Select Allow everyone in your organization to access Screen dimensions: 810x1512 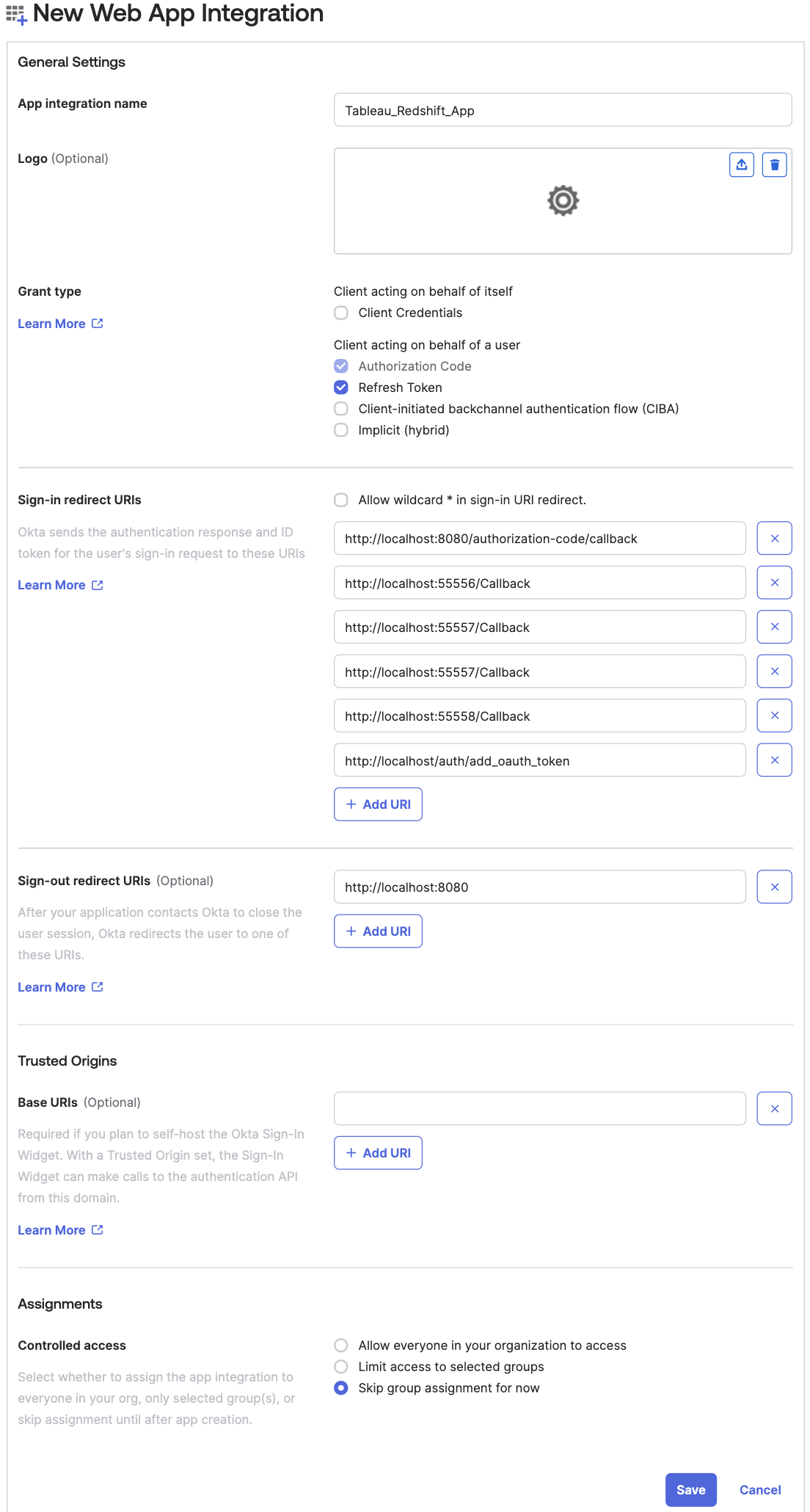tap(341, 1345)
